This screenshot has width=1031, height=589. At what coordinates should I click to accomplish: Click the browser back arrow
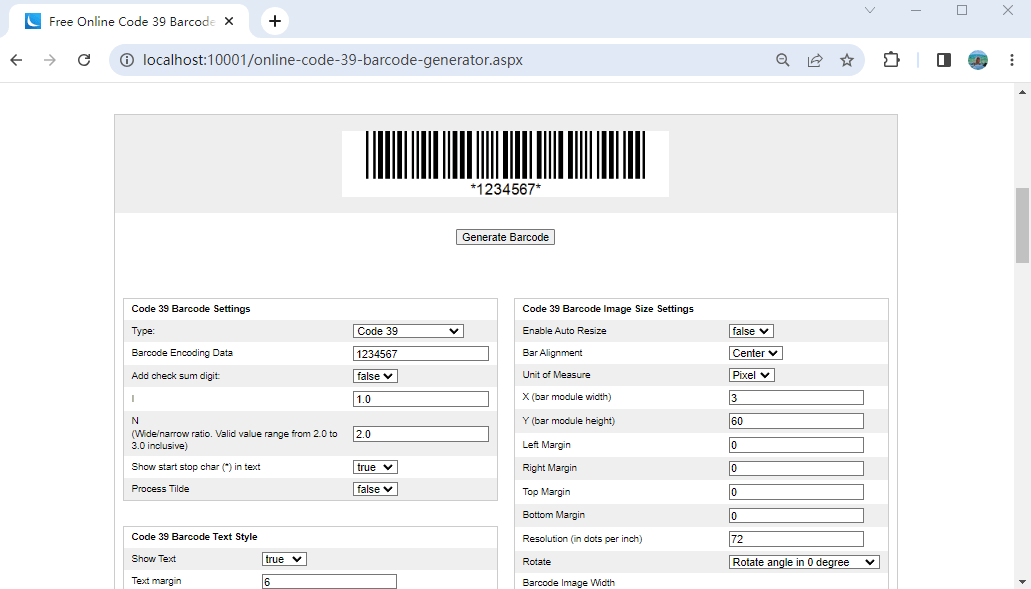pos(15,60)
